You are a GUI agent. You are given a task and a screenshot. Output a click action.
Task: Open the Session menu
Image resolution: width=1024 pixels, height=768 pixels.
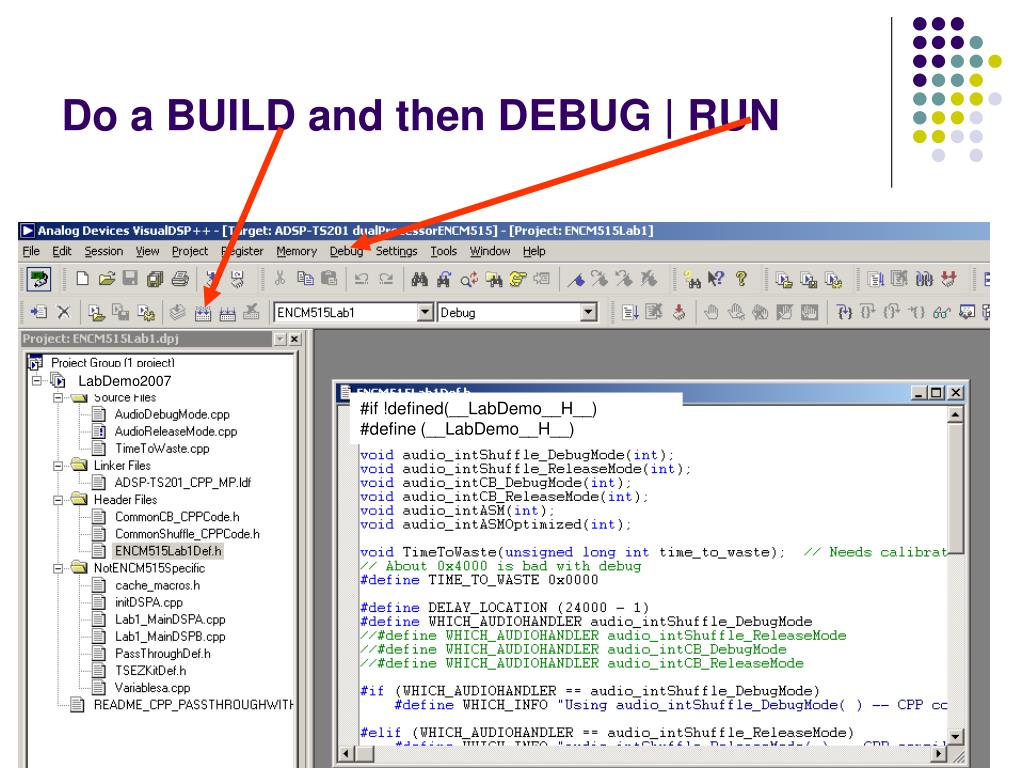coord(104,251)
